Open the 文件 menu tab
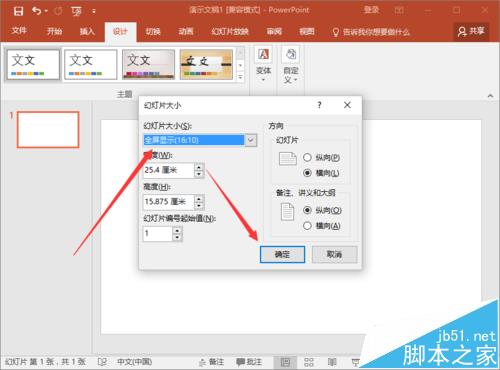This screenshot has height=370, width=500. click(19, 31)
